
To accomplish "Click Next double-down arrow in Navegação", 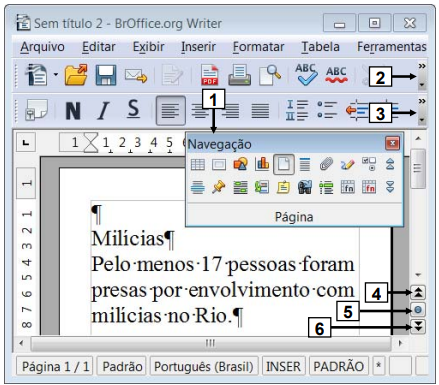I will pos(390,187).
